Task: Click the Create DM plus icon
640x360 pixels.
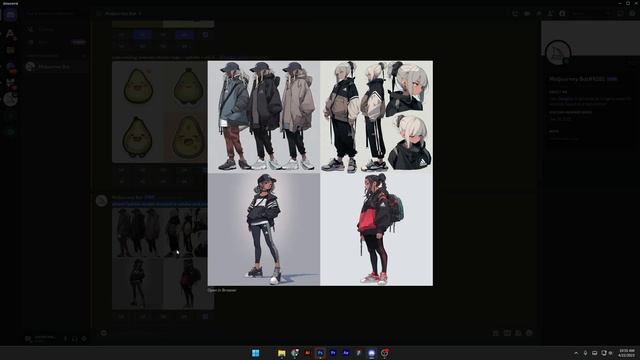Action: 84,56
